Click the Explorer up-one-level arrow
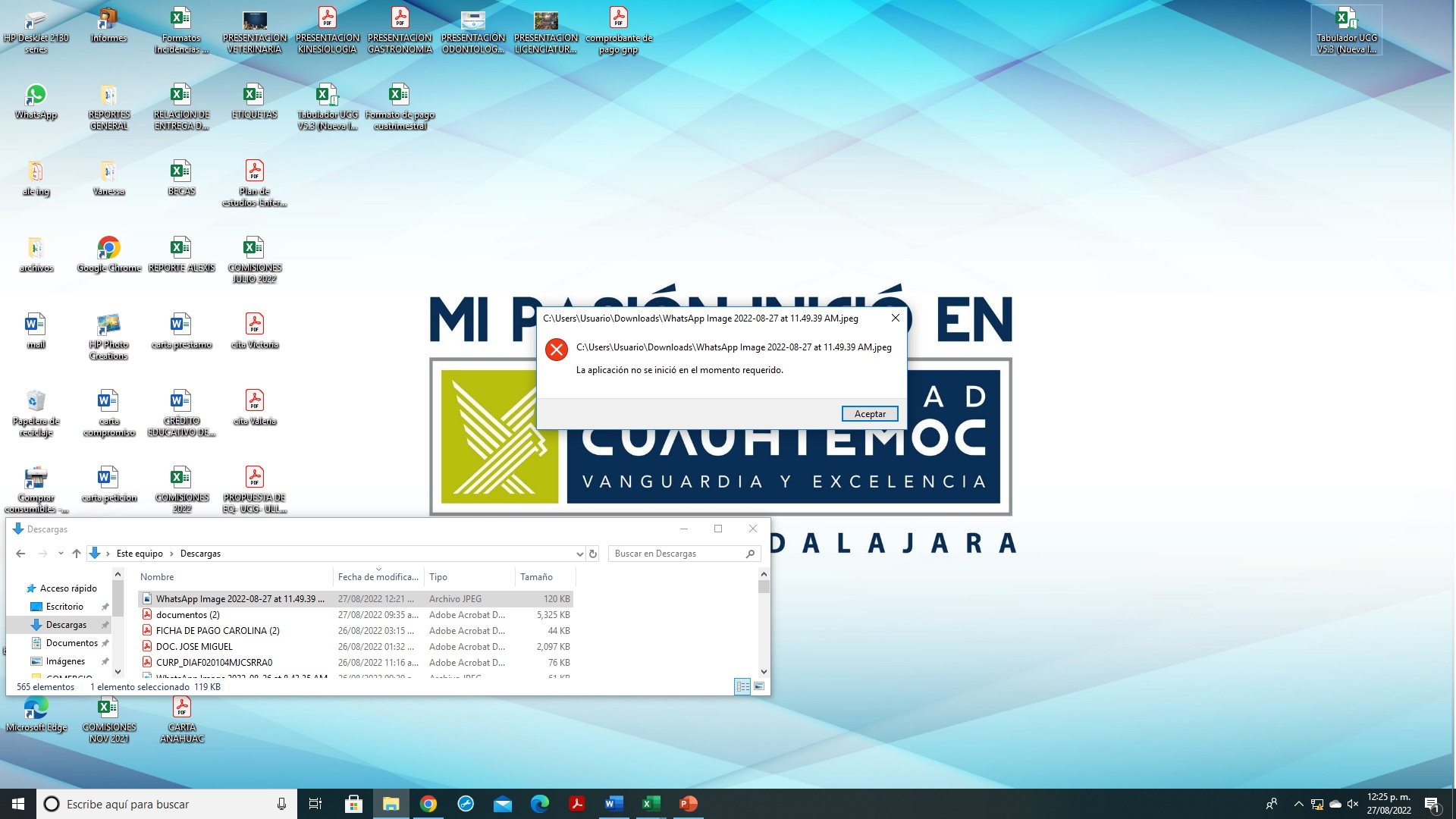Viewport: 1456px width, 819px height. [76, 554]
